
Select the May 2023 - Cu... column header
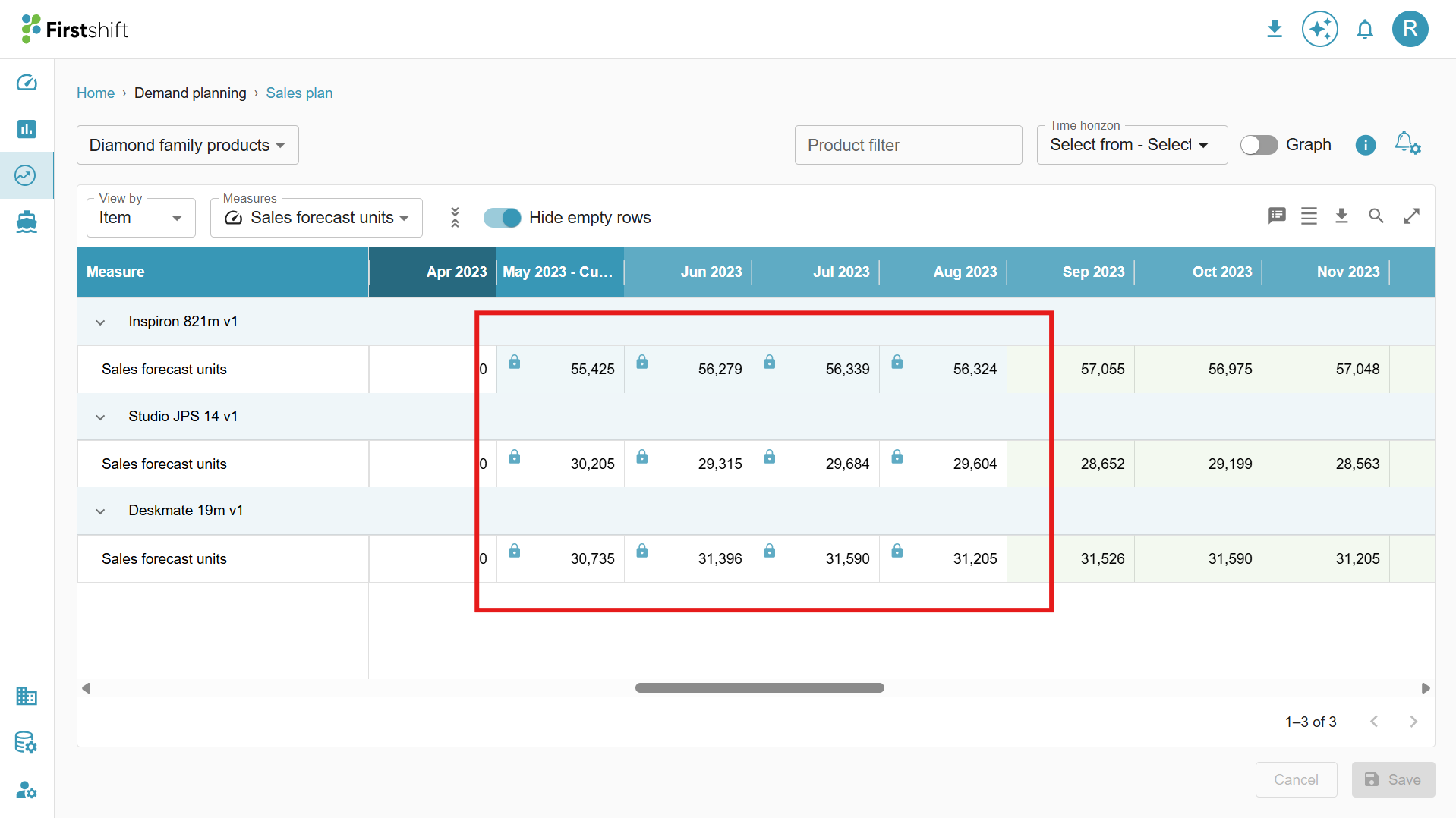(x=560, y=272)
